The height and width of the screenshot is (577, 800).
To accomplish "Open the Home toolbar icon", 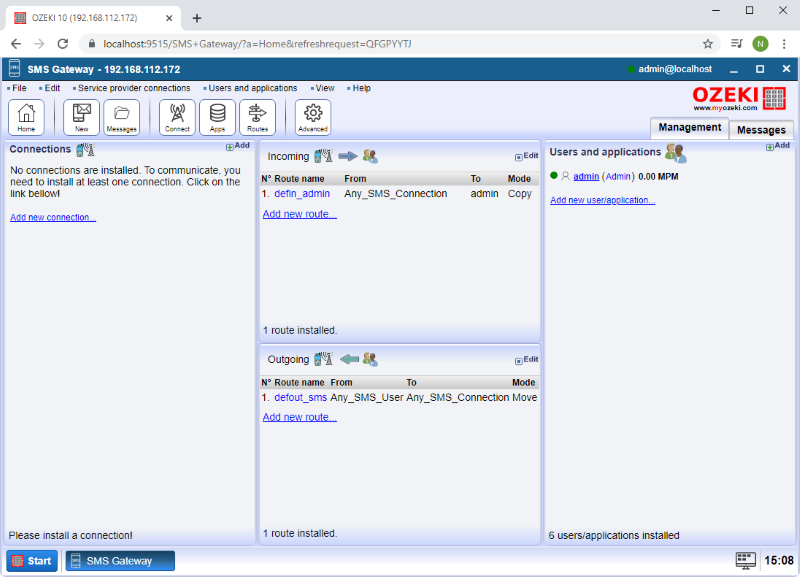I will [26, 117].
